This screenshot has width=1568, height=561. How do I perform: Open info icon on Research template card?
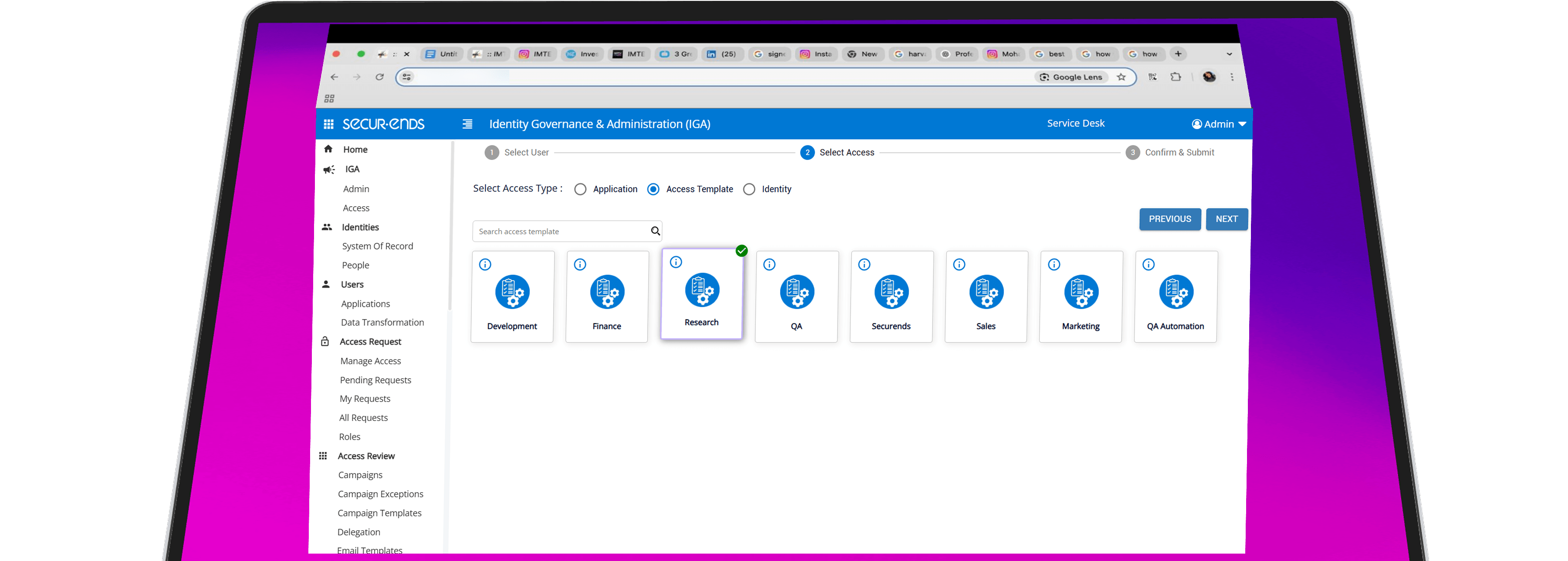tap(676, 262)
